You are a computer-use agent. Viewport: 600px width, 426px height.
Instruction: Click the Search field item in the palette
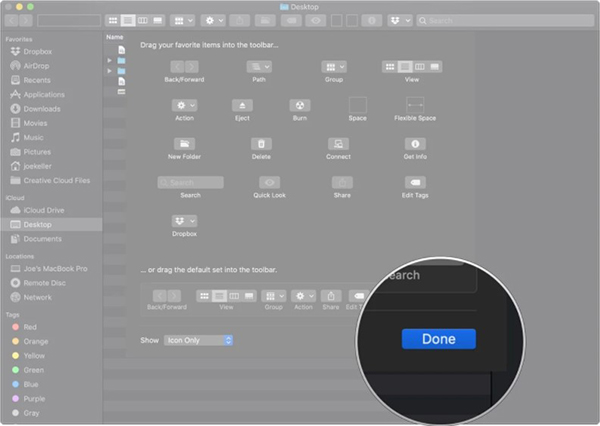(191, 183)
